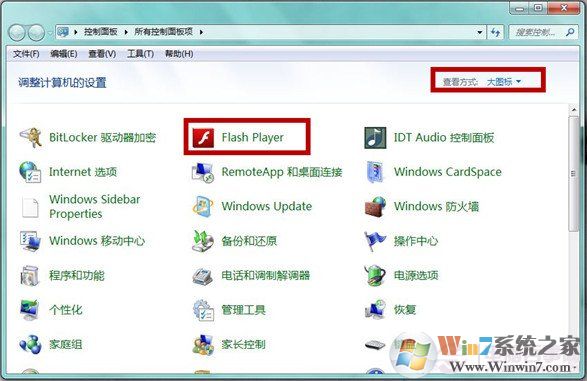The height and width of the screenshot is (381, 587).
Task: Click the 操作中心 flag icon
Action: [375, 241]
